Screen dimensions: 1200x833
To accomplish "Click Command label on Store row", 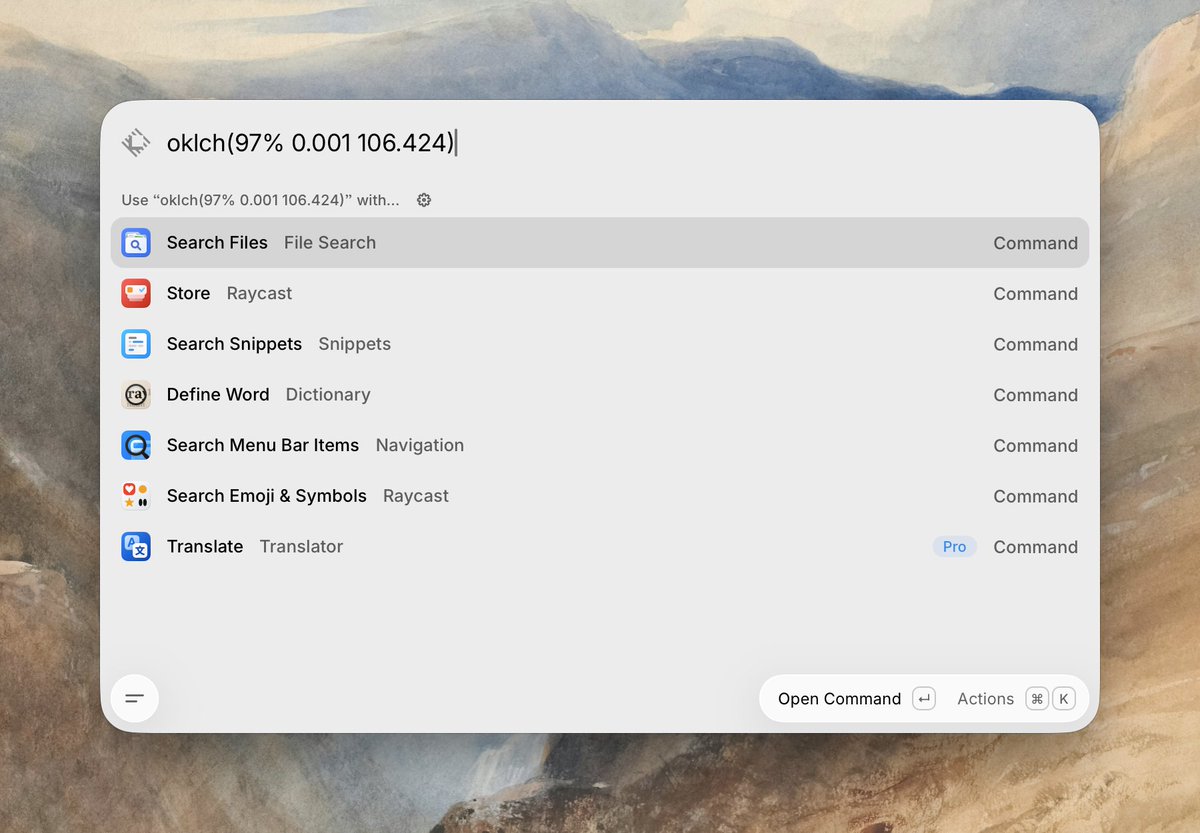I will pyautogui.click(x=1035, y=294).
